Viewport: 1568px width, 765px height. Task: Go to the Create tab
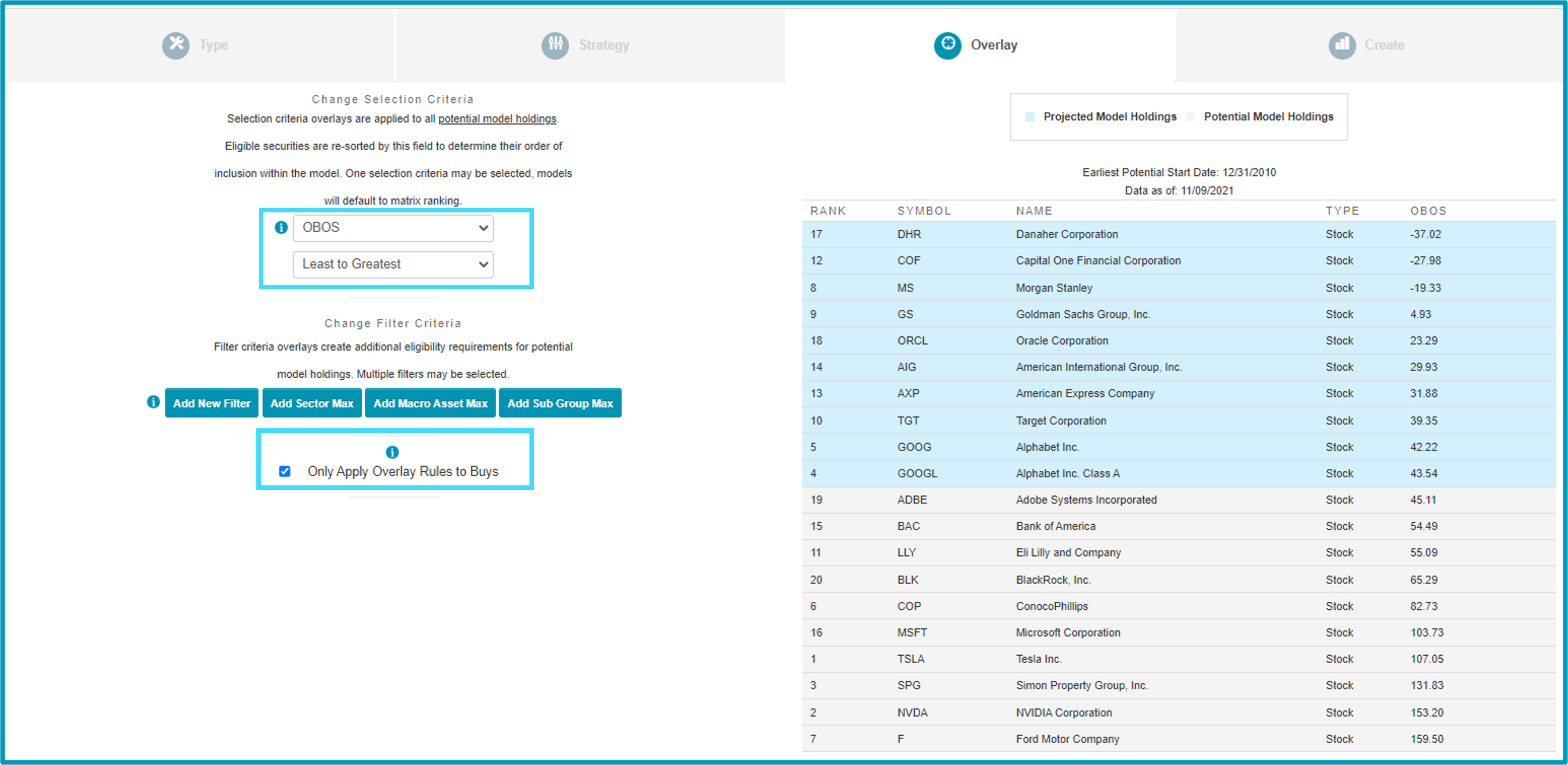click(x=1370, y=45)
